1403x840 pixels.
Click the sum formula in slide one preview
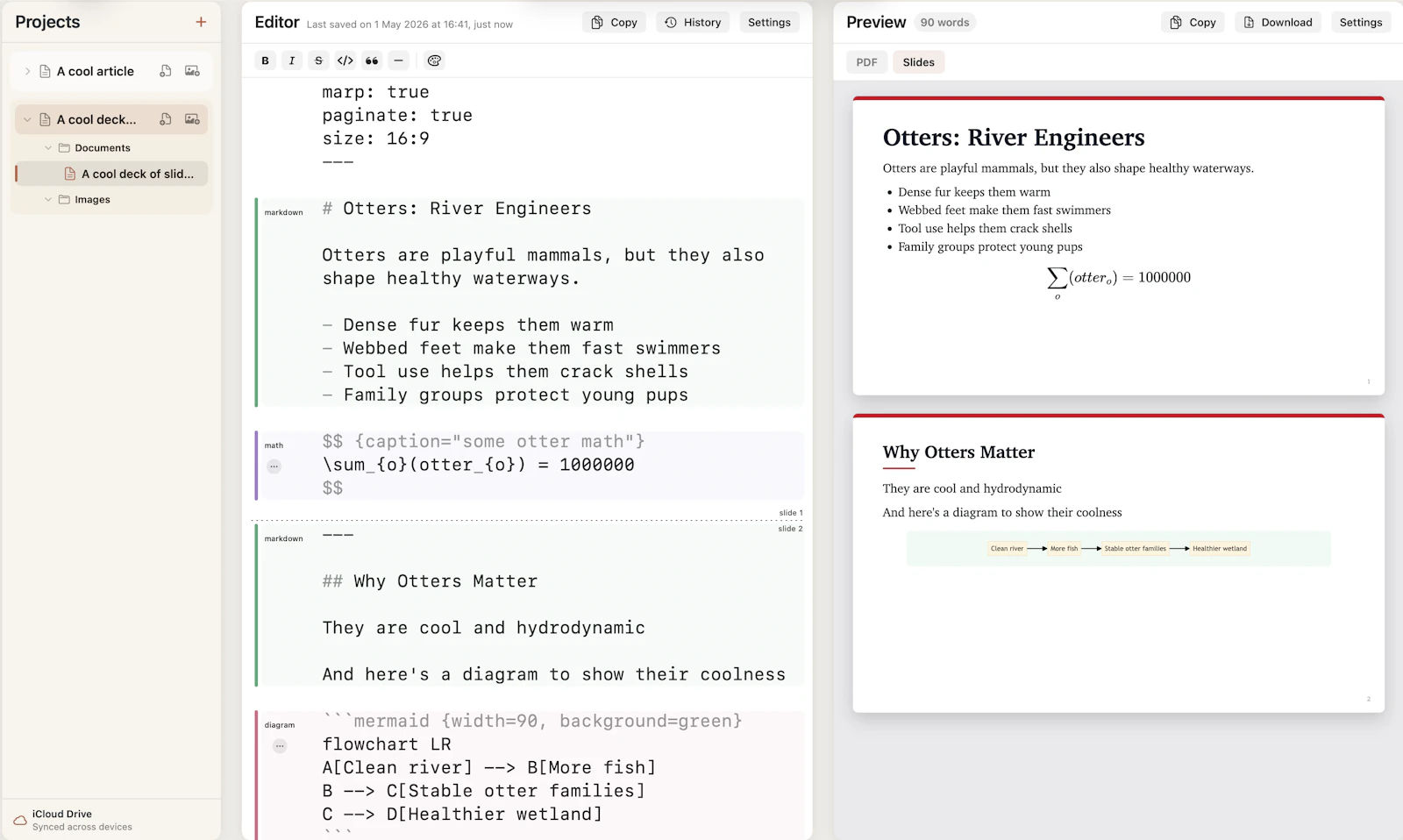click(x=1118, y=281)
